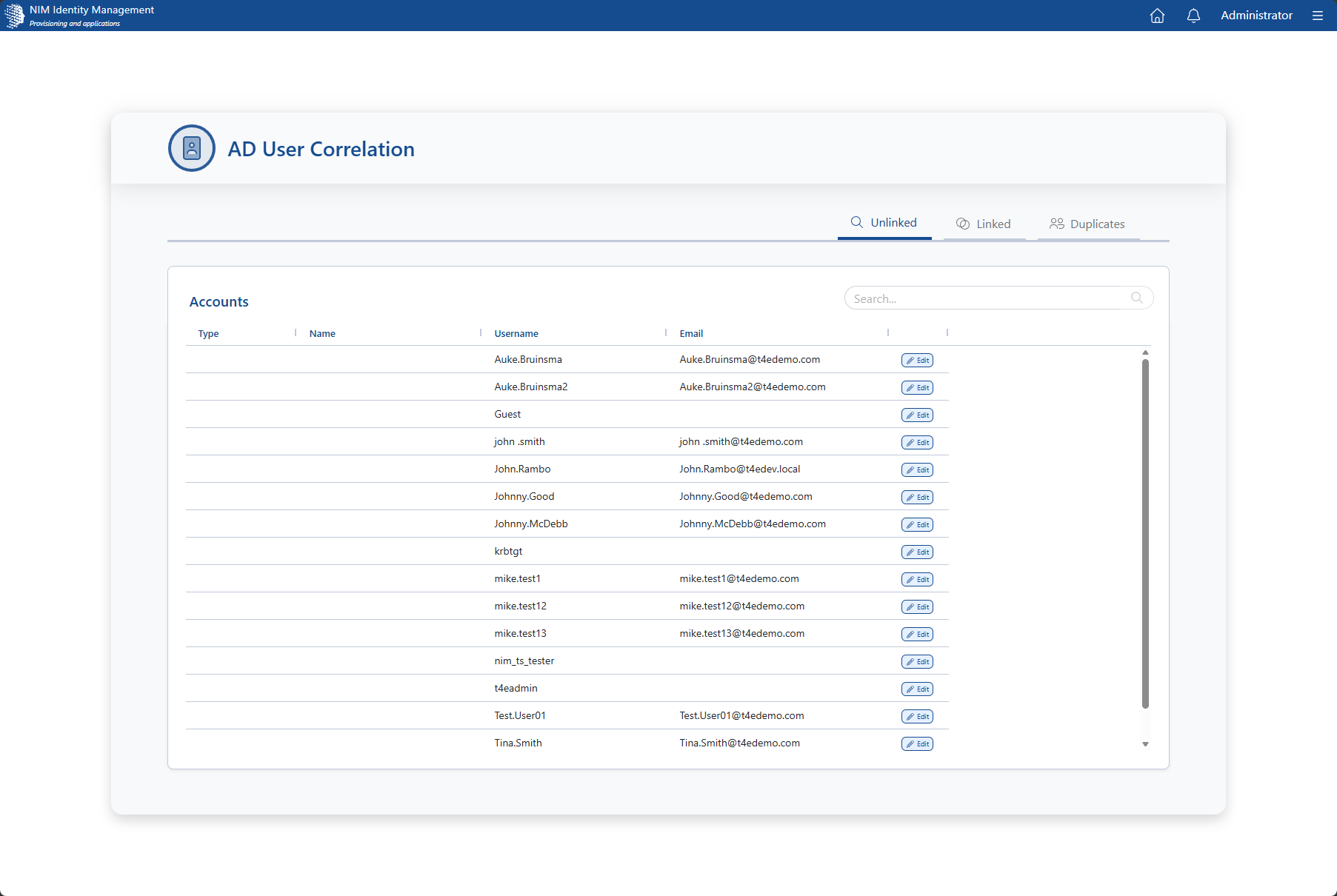1337x896 pixels.
Task: Click email John.Rambo@t4edev.local
Action: 740,469
